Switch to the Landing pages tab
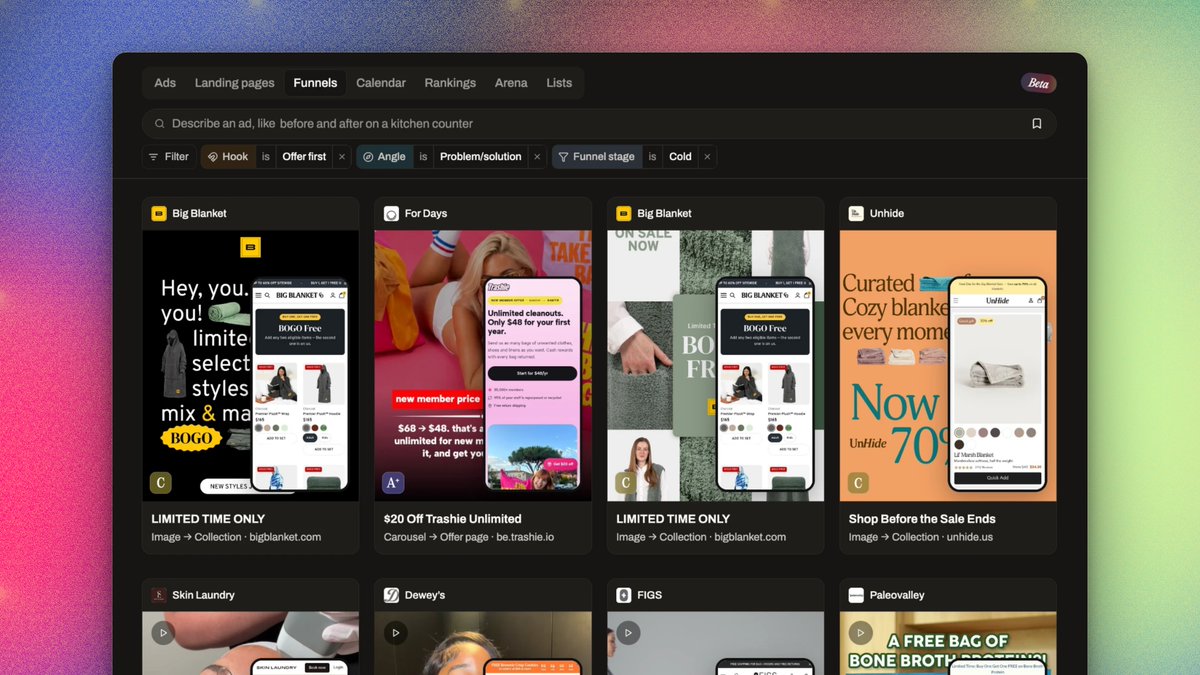The height and width of the screenshot is (675, 1200). click(x=234, y=83)
